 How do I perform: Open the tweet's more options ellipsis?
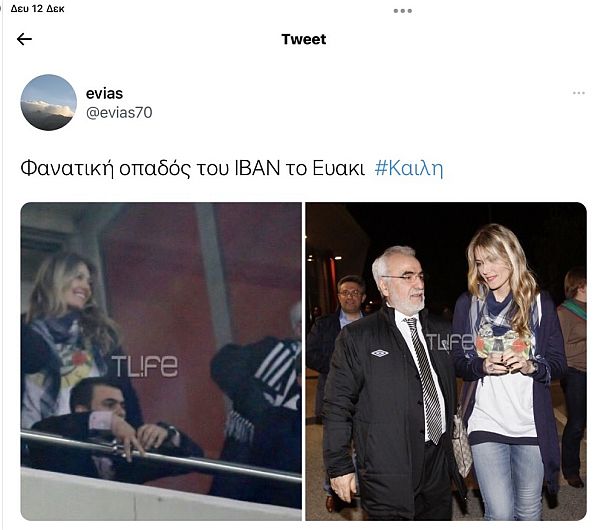click(579, 93)
